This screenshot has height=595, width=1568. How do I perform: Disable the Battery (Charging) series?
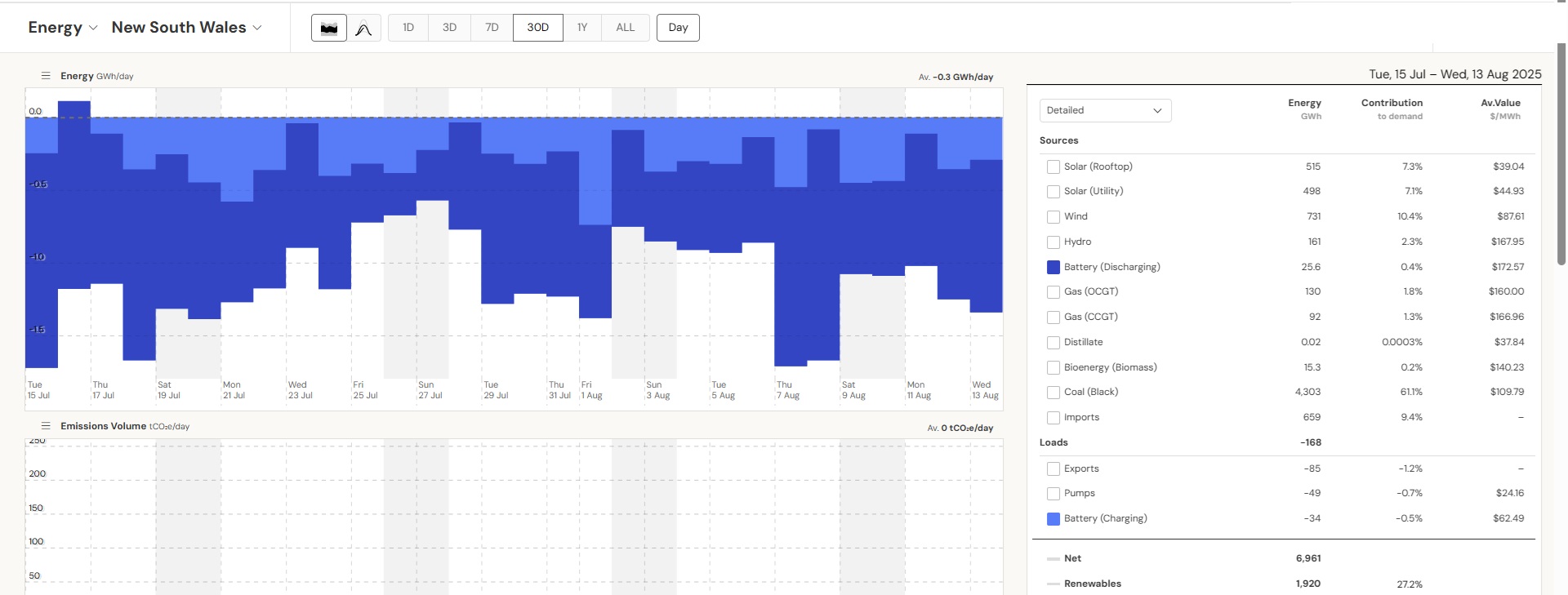pyautogui.click(x=1053, y=518)
